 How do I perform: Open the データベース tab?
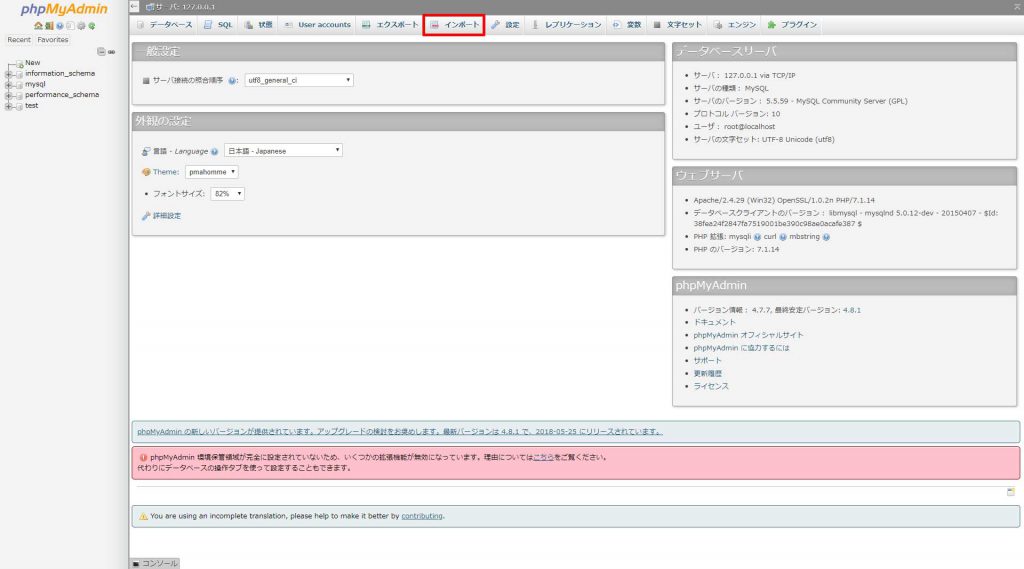pyautogui.click(x=165, y=25)
